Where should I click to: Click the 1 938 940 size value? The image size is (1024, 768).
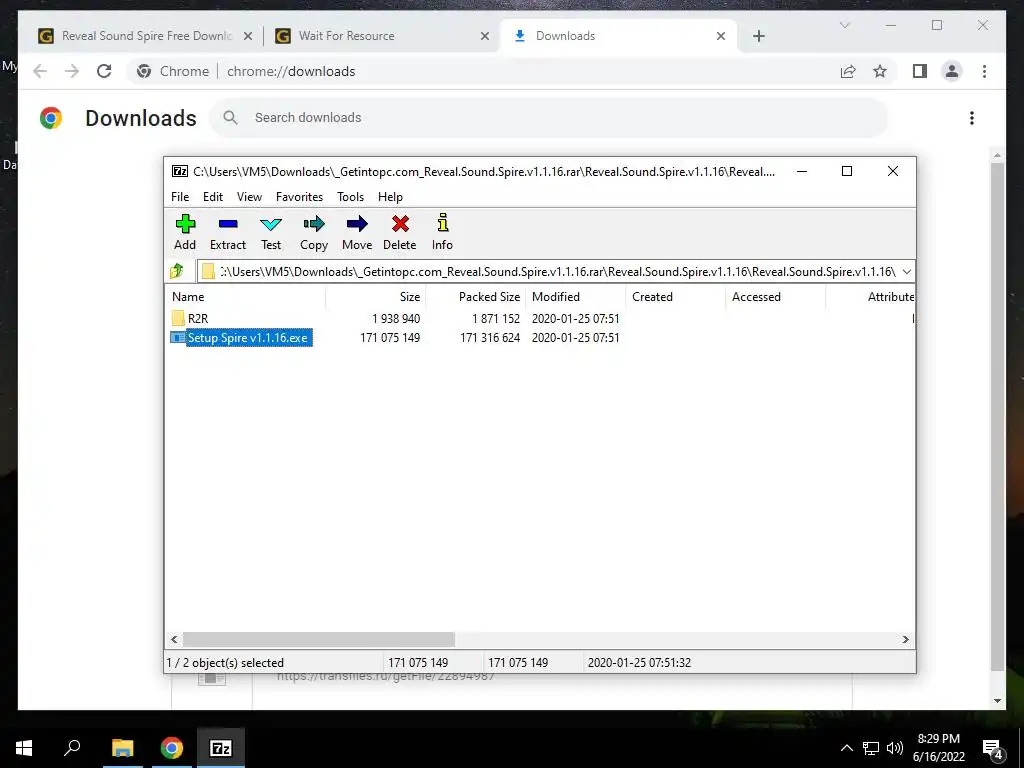click(x=396, y=319)
